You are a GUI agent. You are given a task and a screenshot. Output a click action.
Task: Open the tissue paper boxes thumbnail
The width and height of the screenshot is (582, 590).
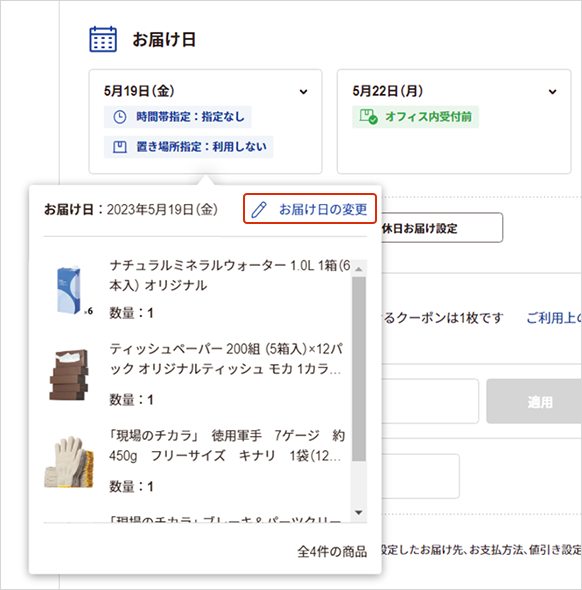tap(69, 375)
